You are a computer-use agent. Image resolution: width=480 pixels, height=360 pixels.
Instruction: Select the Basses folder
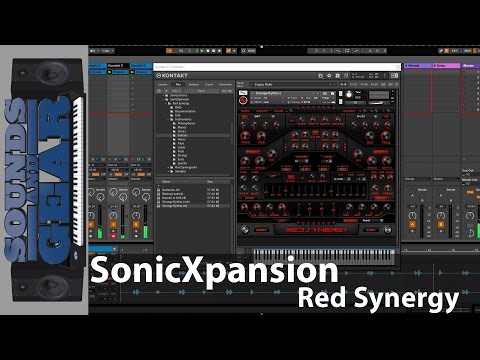click(x=182, y=127)
